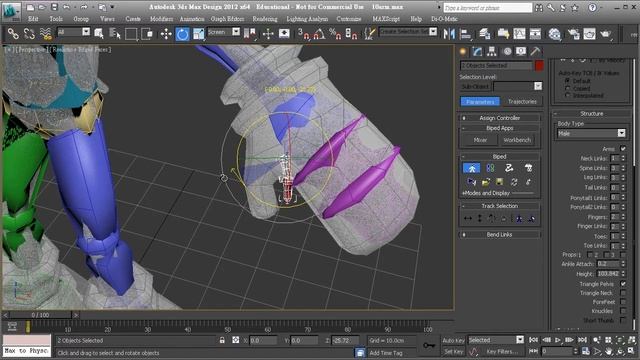The image size is (640, 360).
Task: Open the Body Type Male dropdown
Action: tap(591, 133)
